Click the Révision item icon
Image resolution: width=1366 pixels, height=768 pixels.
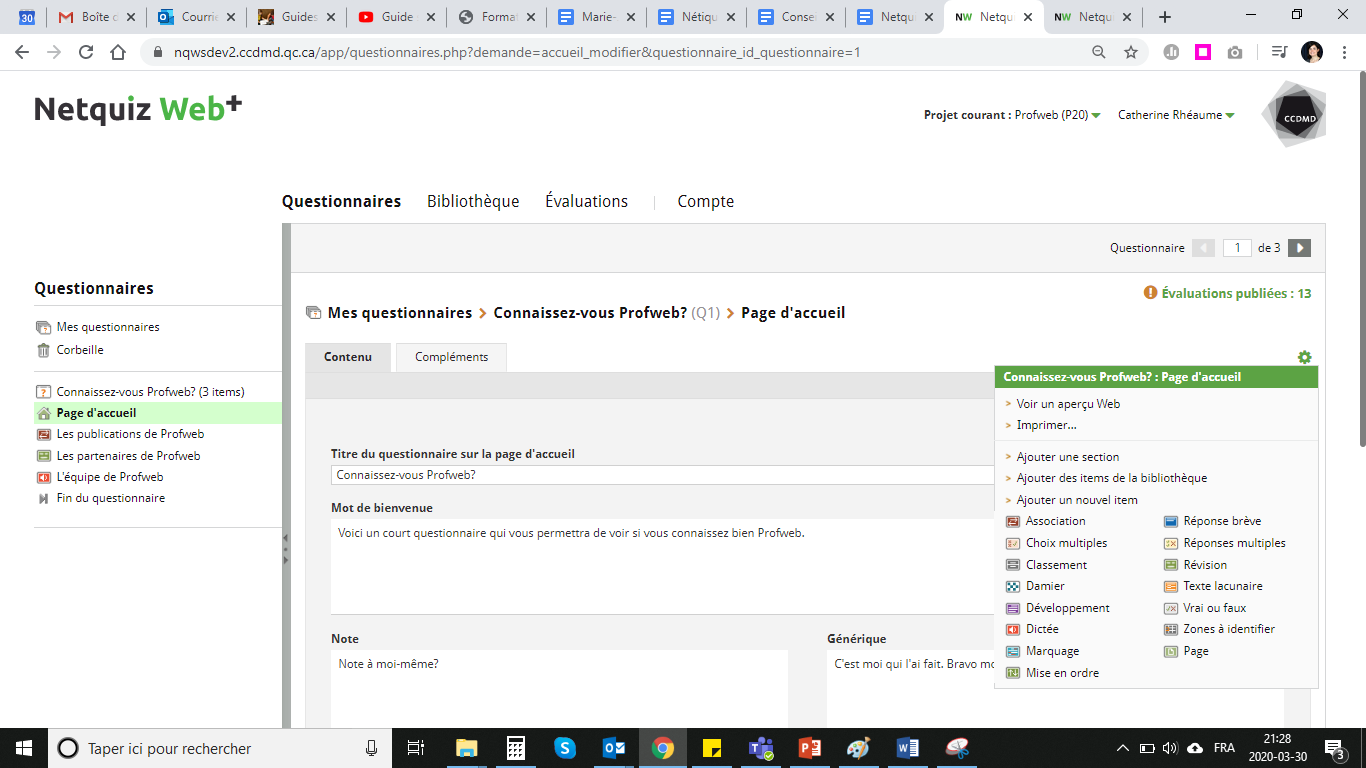1171,565
